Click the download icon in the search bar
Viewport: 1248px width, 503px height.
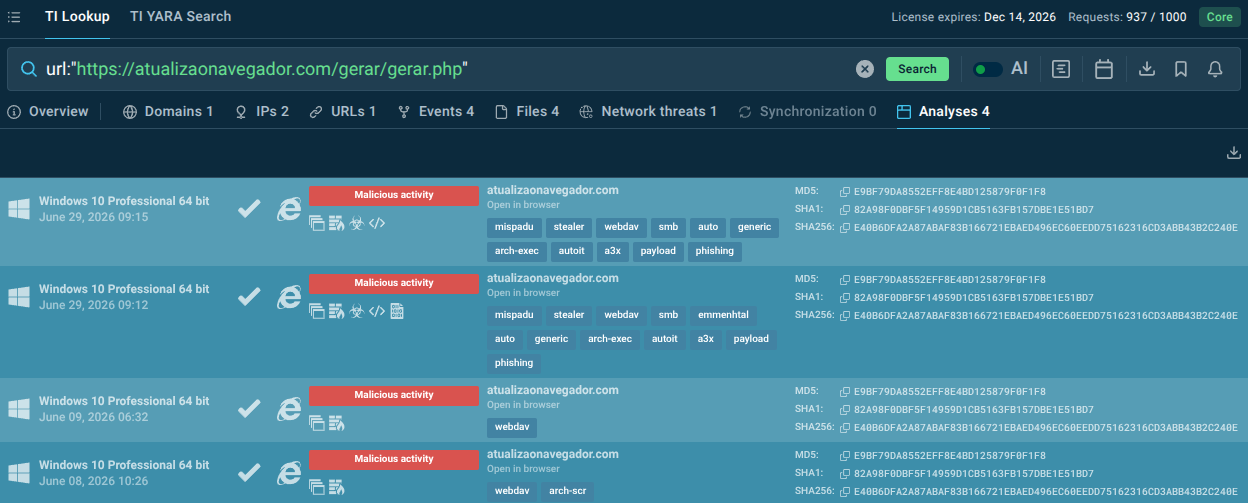(x=1148, y=69)
